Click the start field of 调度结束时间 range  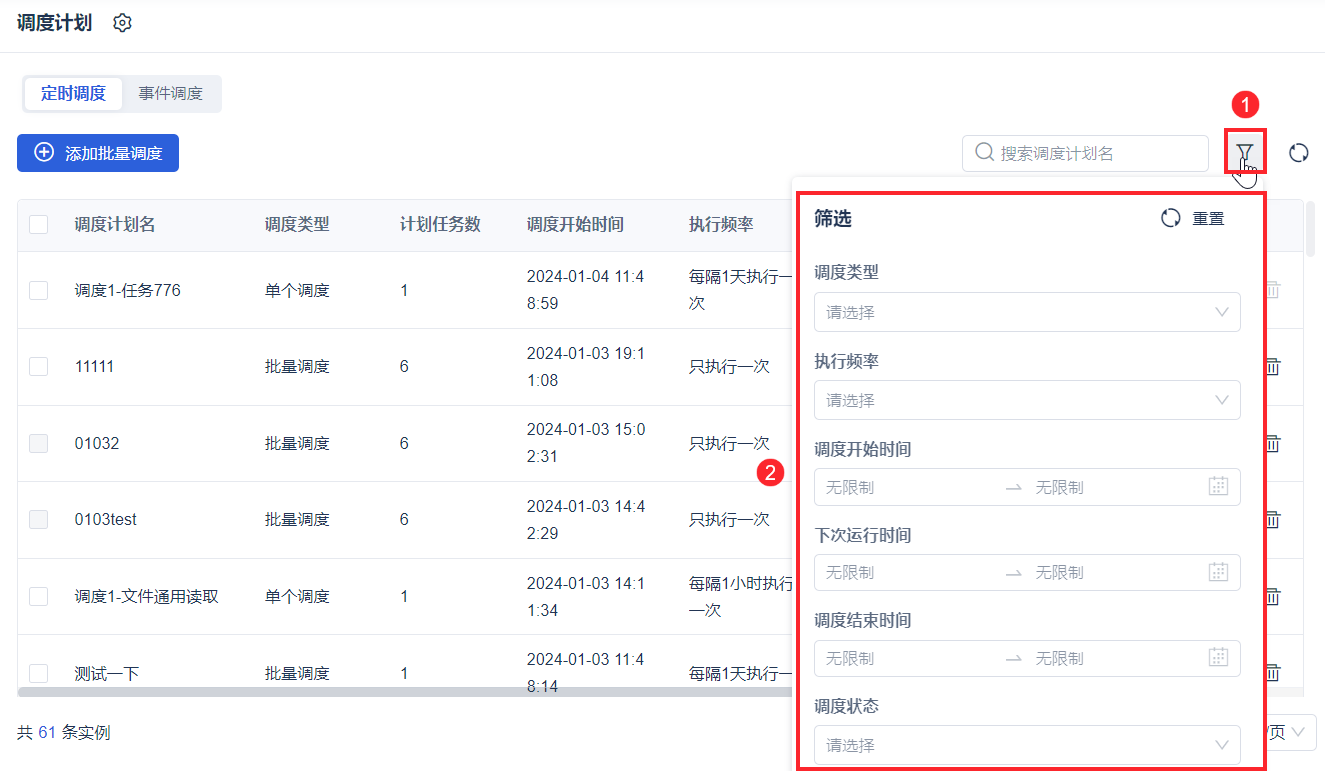click(x=908, y=658)
